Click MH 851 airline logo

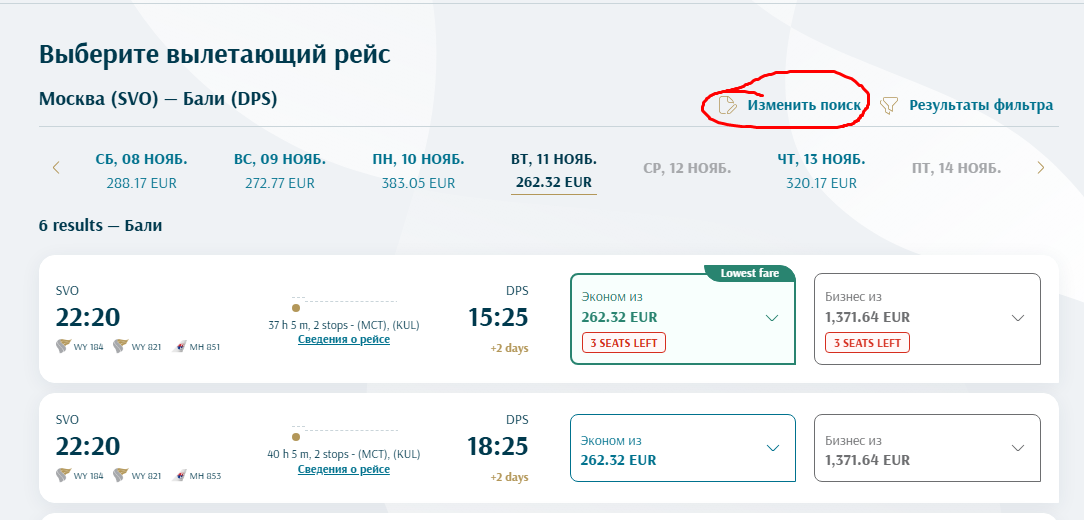pyautogui.click(x=180, y=346)
